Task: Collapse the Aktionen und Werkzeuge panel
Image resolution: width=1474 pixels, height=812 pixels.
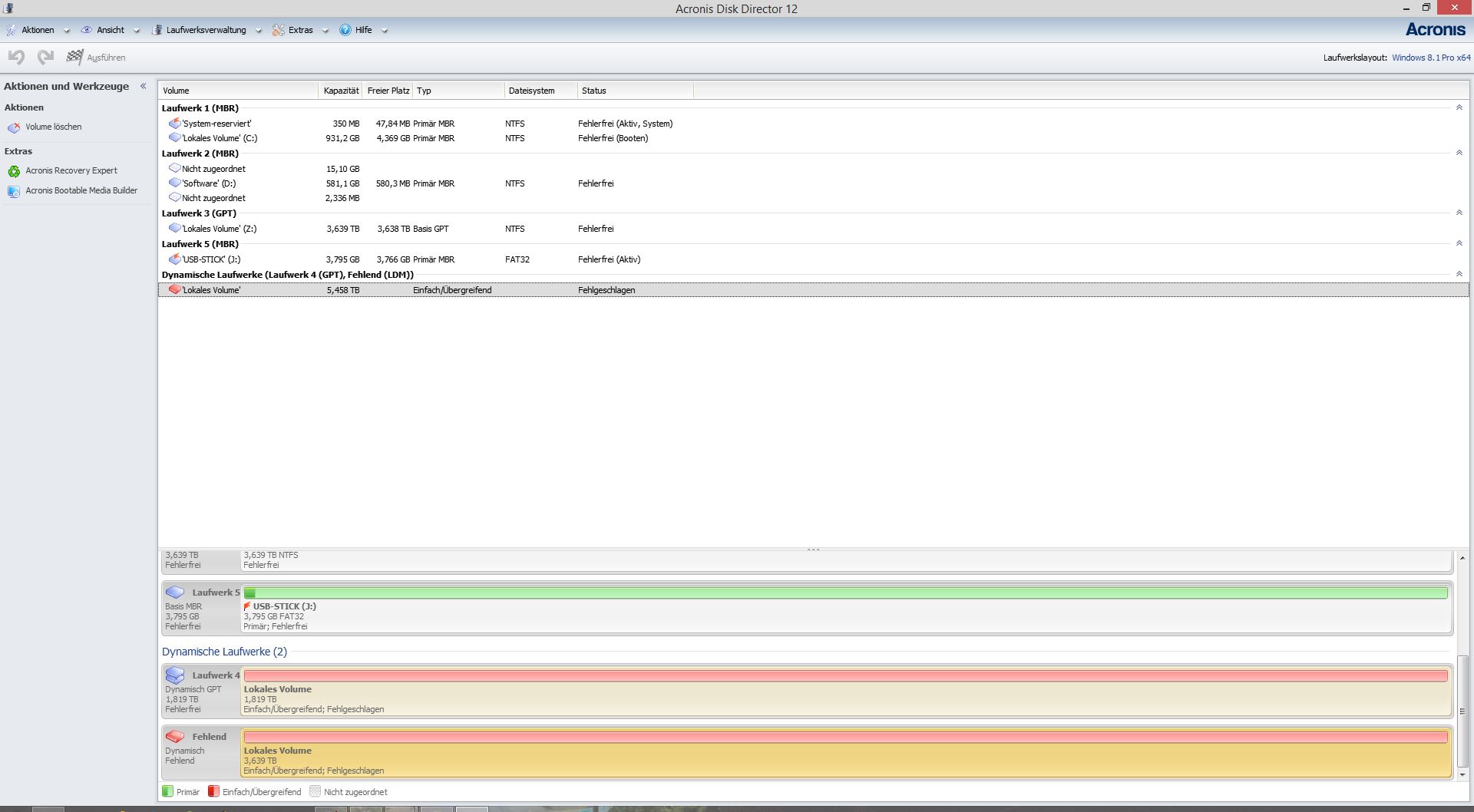Action: 143,86
